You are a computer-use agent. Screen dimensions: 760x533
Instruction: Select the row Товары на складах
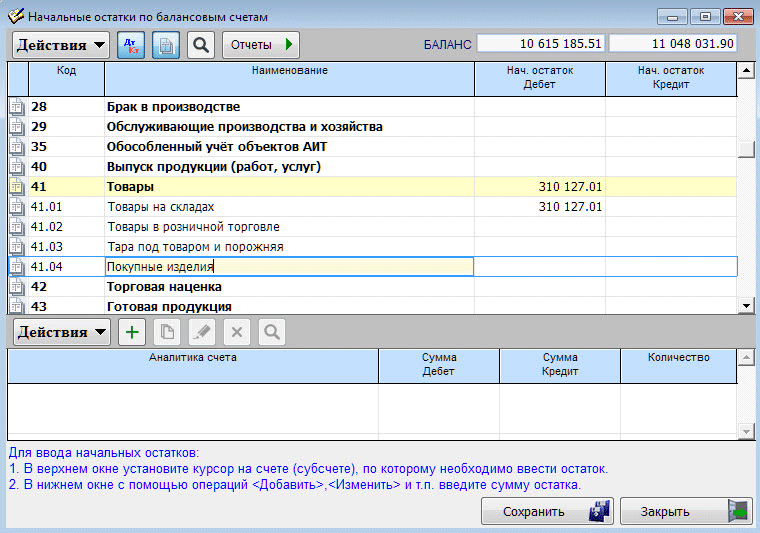click(372, 206)
